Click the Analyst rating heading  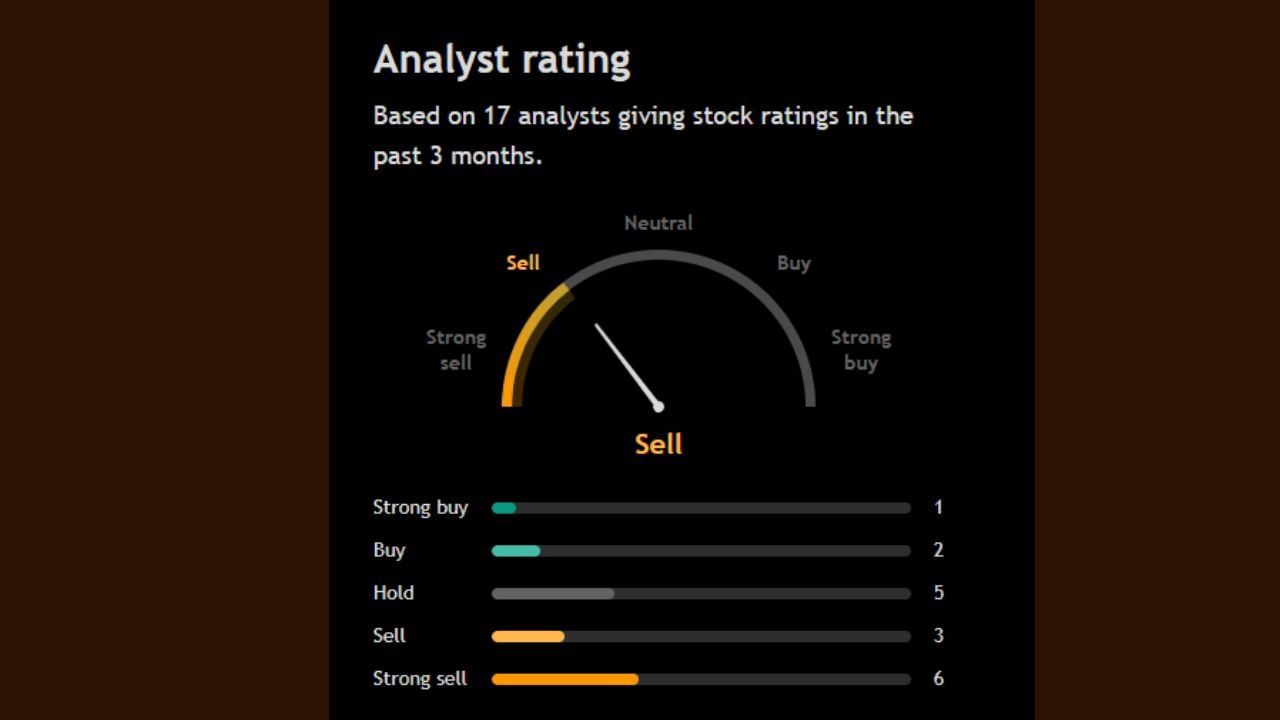tap(502, 60)
